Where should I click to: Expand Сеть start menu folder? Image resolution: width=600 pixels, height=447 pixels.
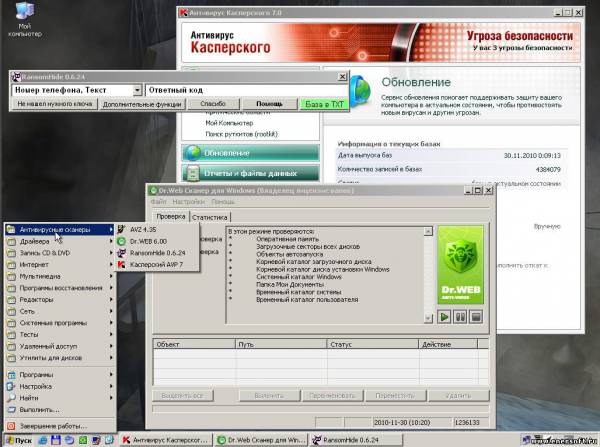pos(60,311)
